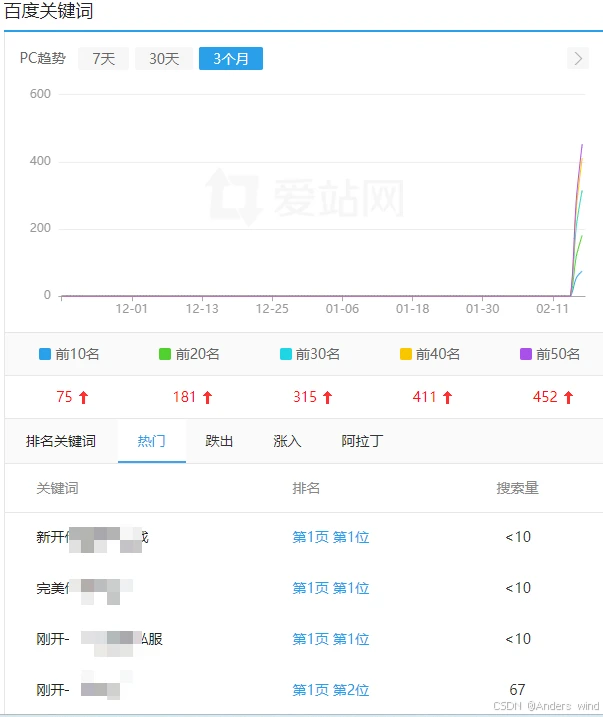
Task: Open the 排名关键词 tab
Action: pos(61,441)
